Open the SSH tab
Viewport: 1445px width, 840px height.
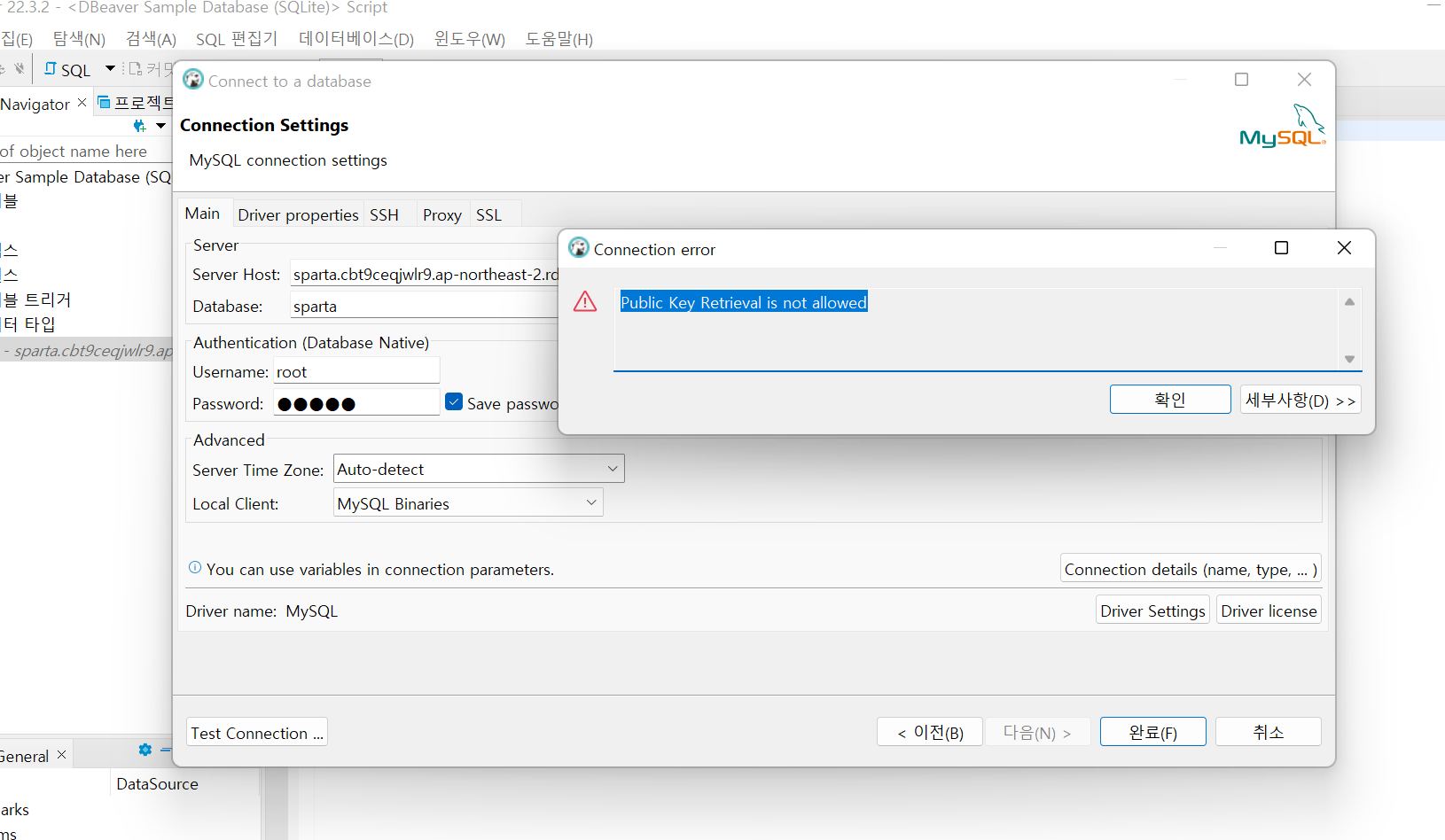coord(385,215)
